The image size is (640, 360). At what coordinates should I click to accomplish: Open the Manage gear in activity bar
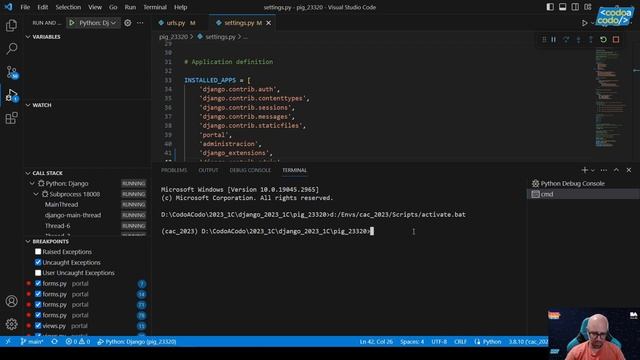[x=11, y=324]
